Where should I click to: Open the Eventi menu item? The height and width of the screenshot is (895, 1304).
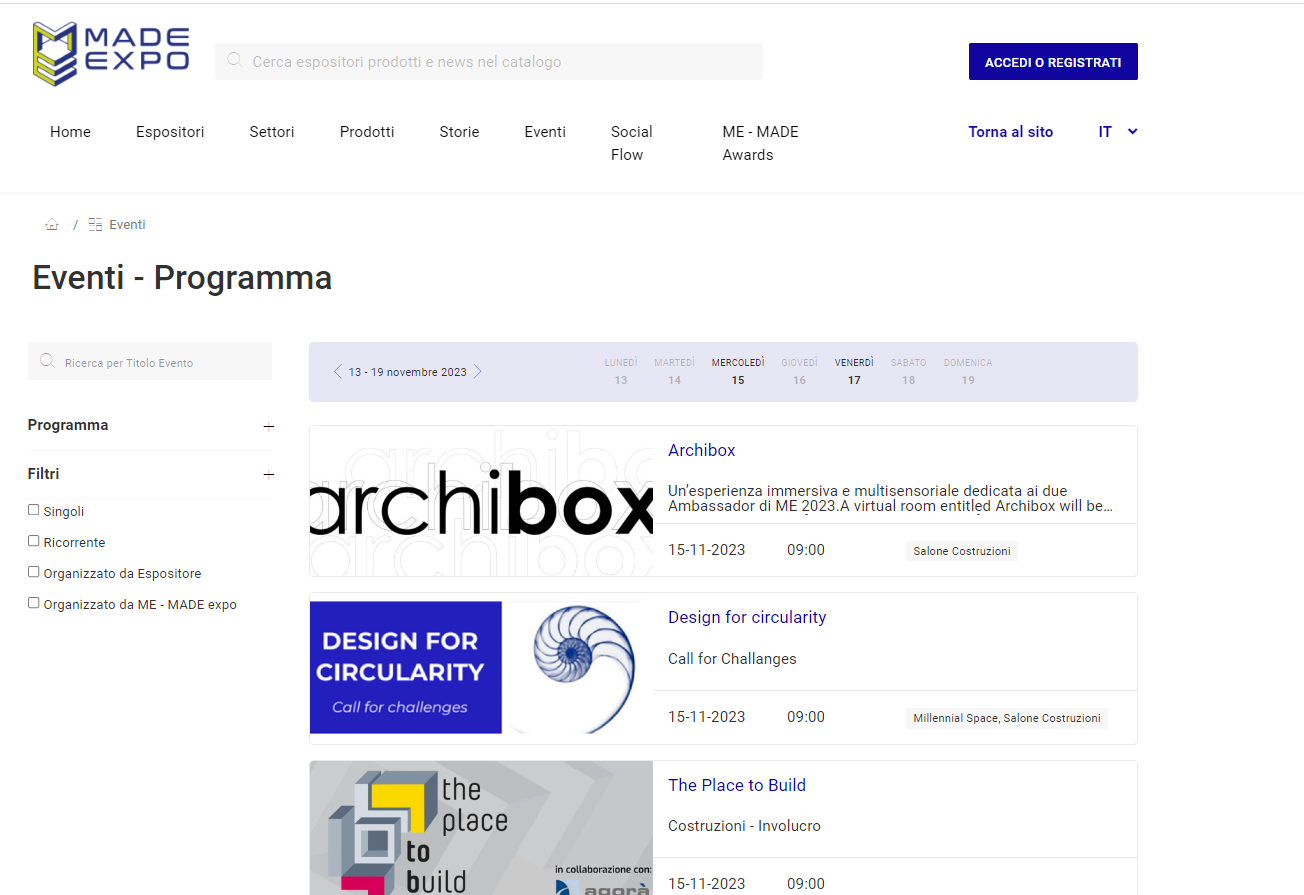pyautogui.click(x=545, y=132)
